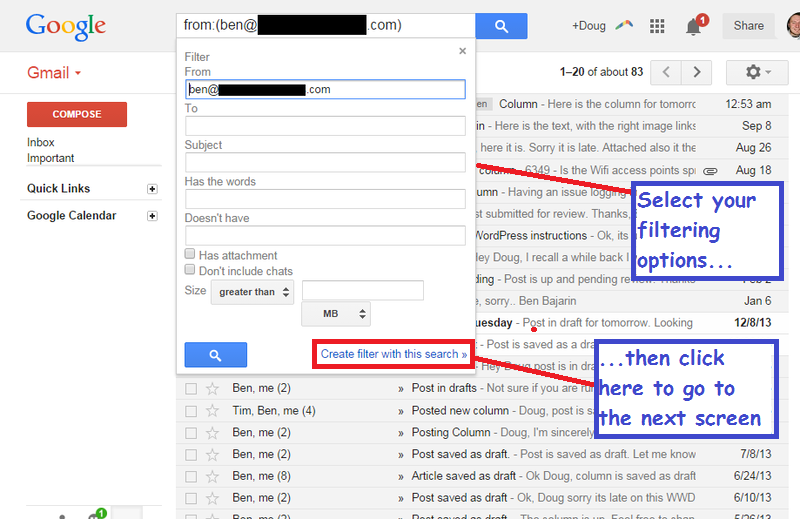Image resolution: width=800 pixels, height=519 pixels.
Task: Select the 'Tim, Ben, me (4)' conversation checkbox
Action: pos(191,411)
